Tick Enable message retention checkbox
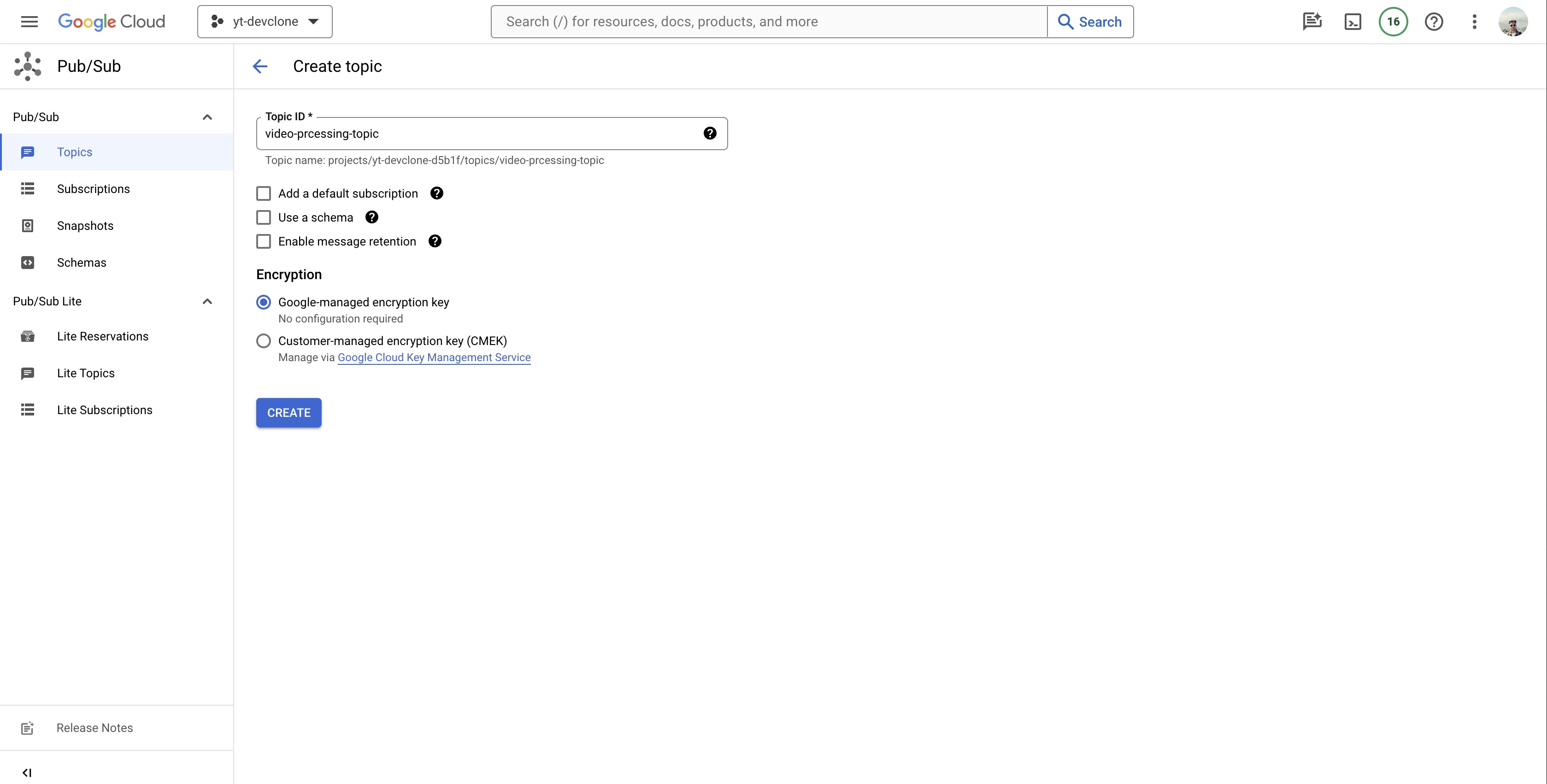The image size is (1547, 784). click(x=264, y=241)
